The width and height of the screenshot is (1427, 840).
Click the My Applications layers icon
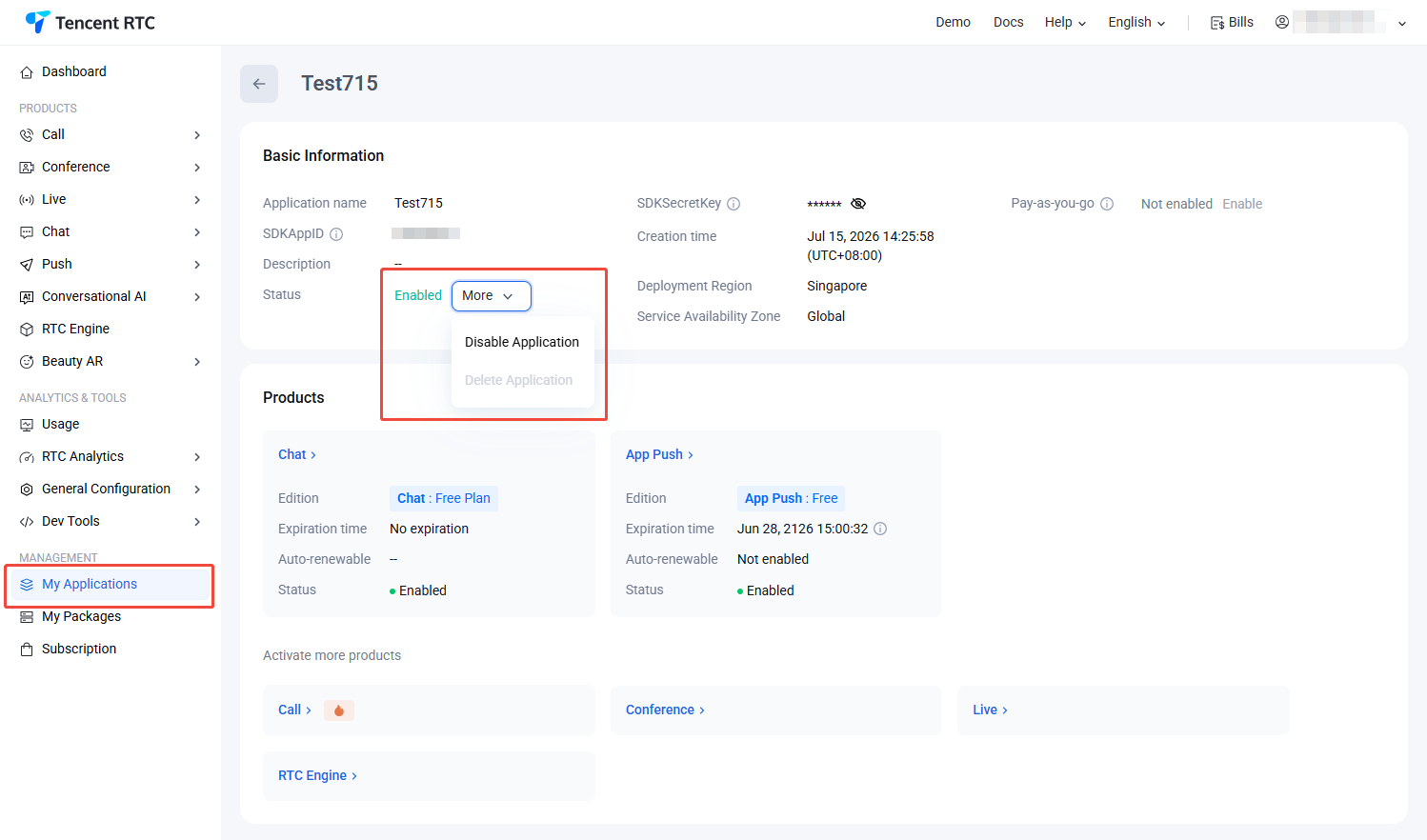(x=27, y=585)
